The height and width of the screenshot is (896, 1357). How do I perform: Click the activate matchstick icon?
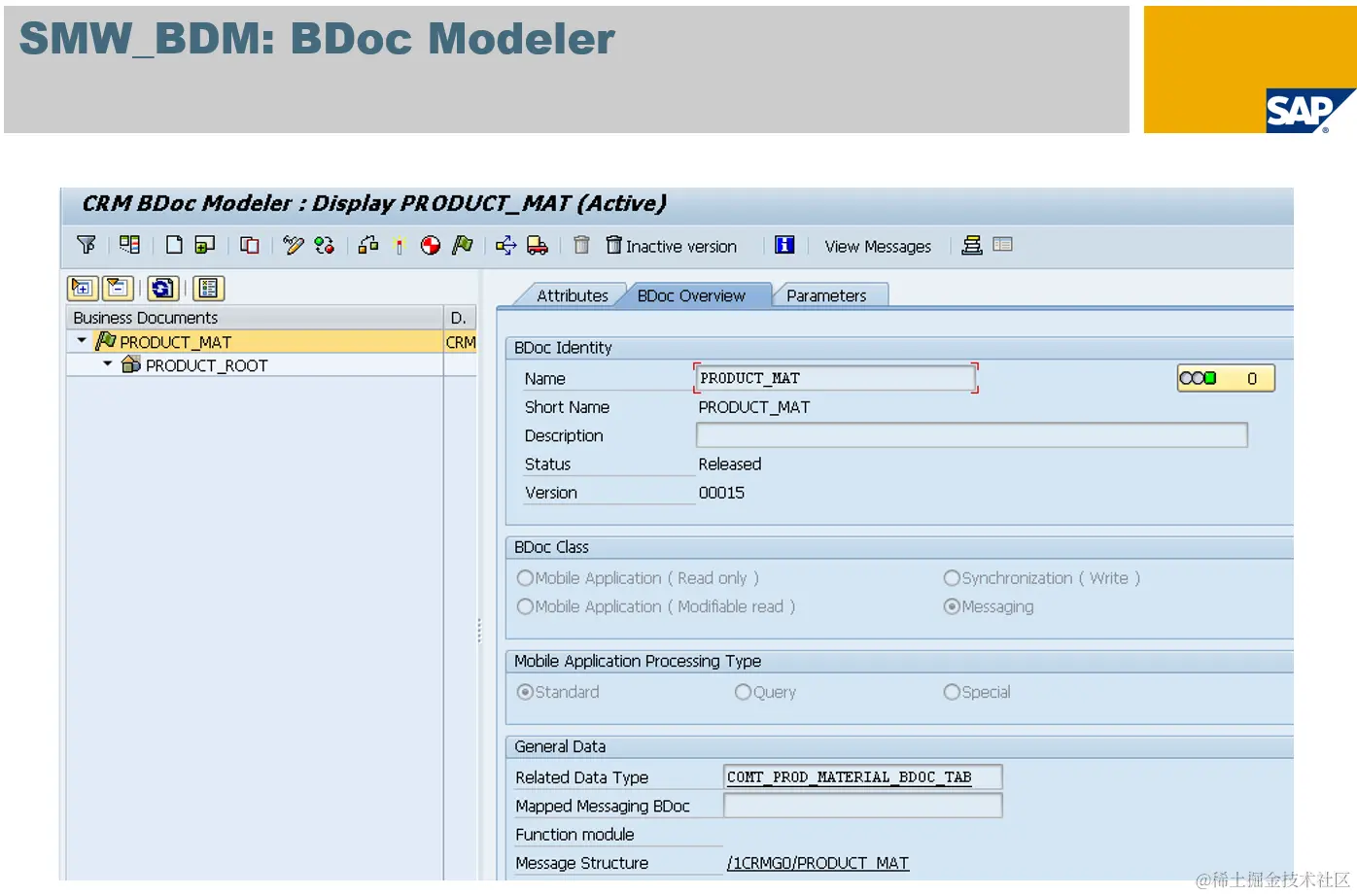tap(399, 246)
